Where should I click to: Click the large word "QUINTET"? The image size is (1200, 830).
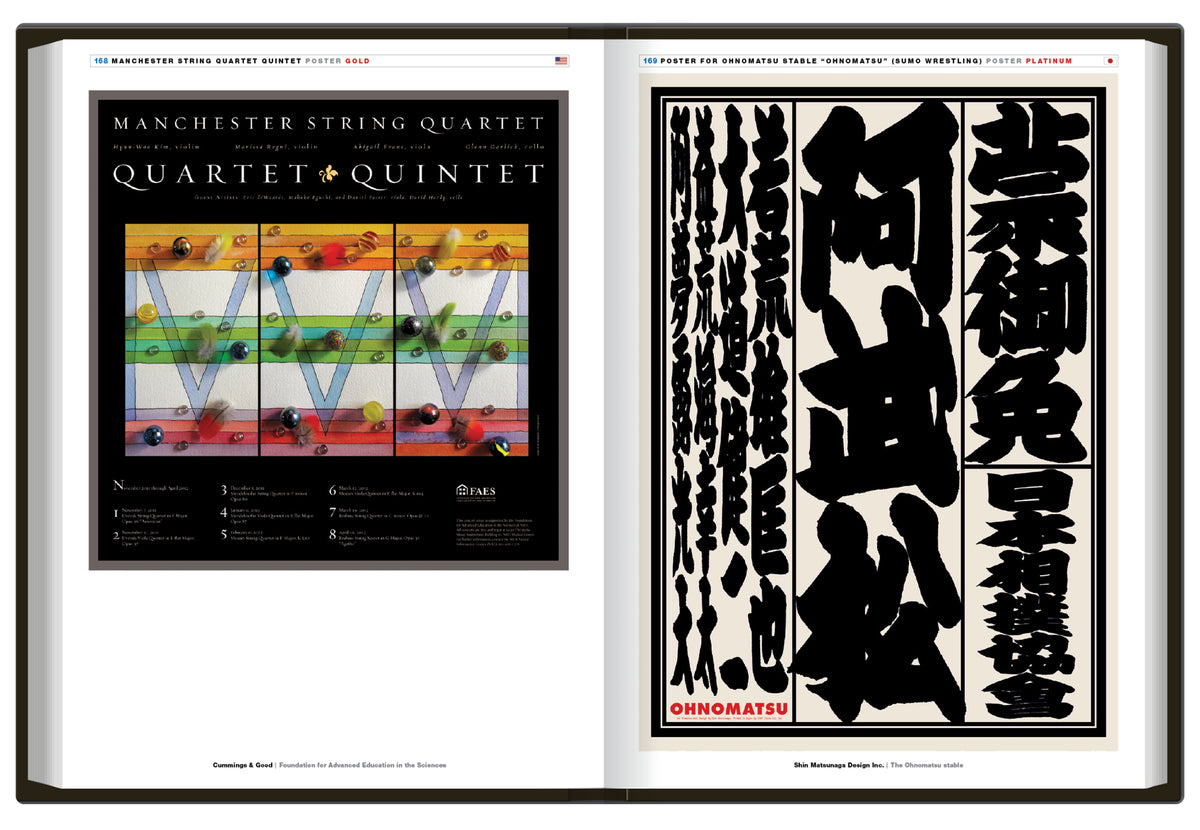tap(447, 176)
